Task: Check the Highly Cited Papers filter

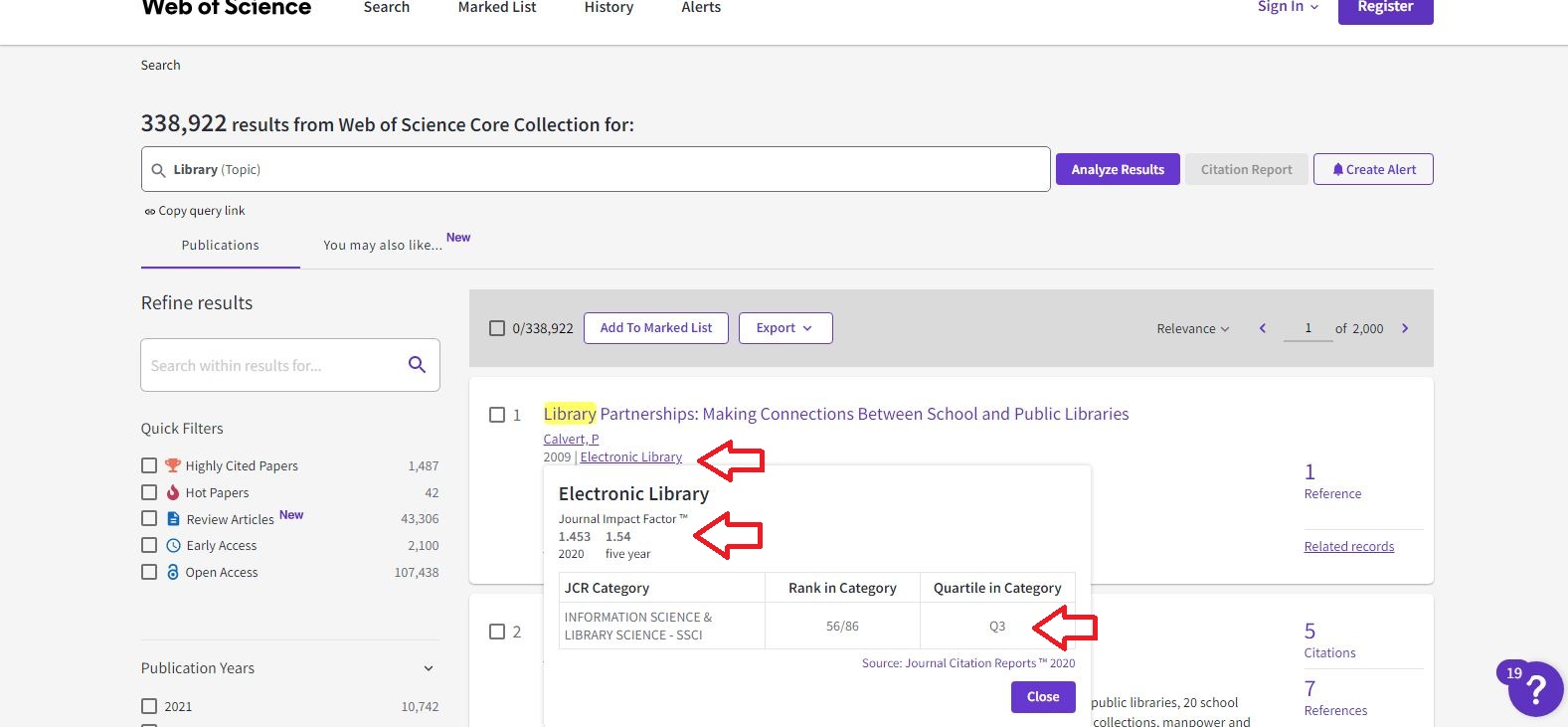Action: click(149, 465)
